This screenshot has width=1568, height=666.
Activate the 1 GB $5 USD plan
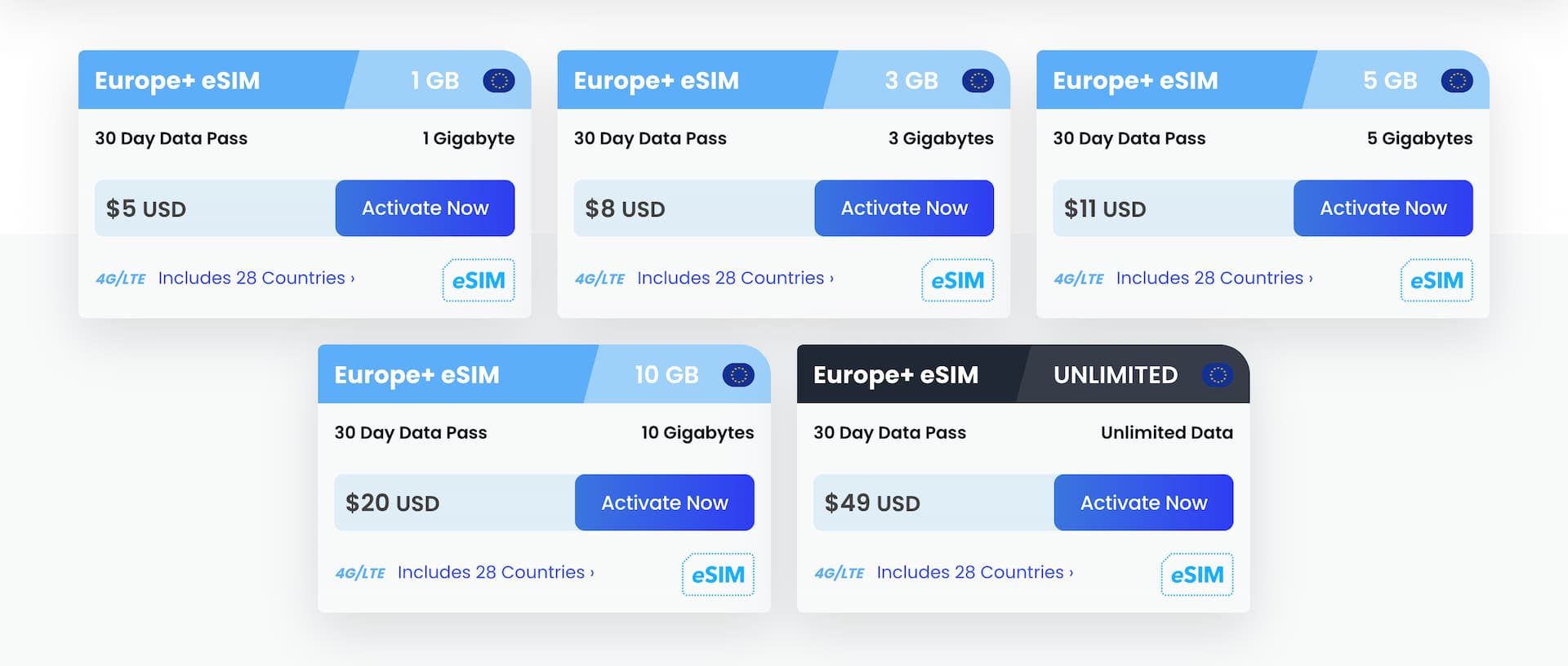[425, 208]
